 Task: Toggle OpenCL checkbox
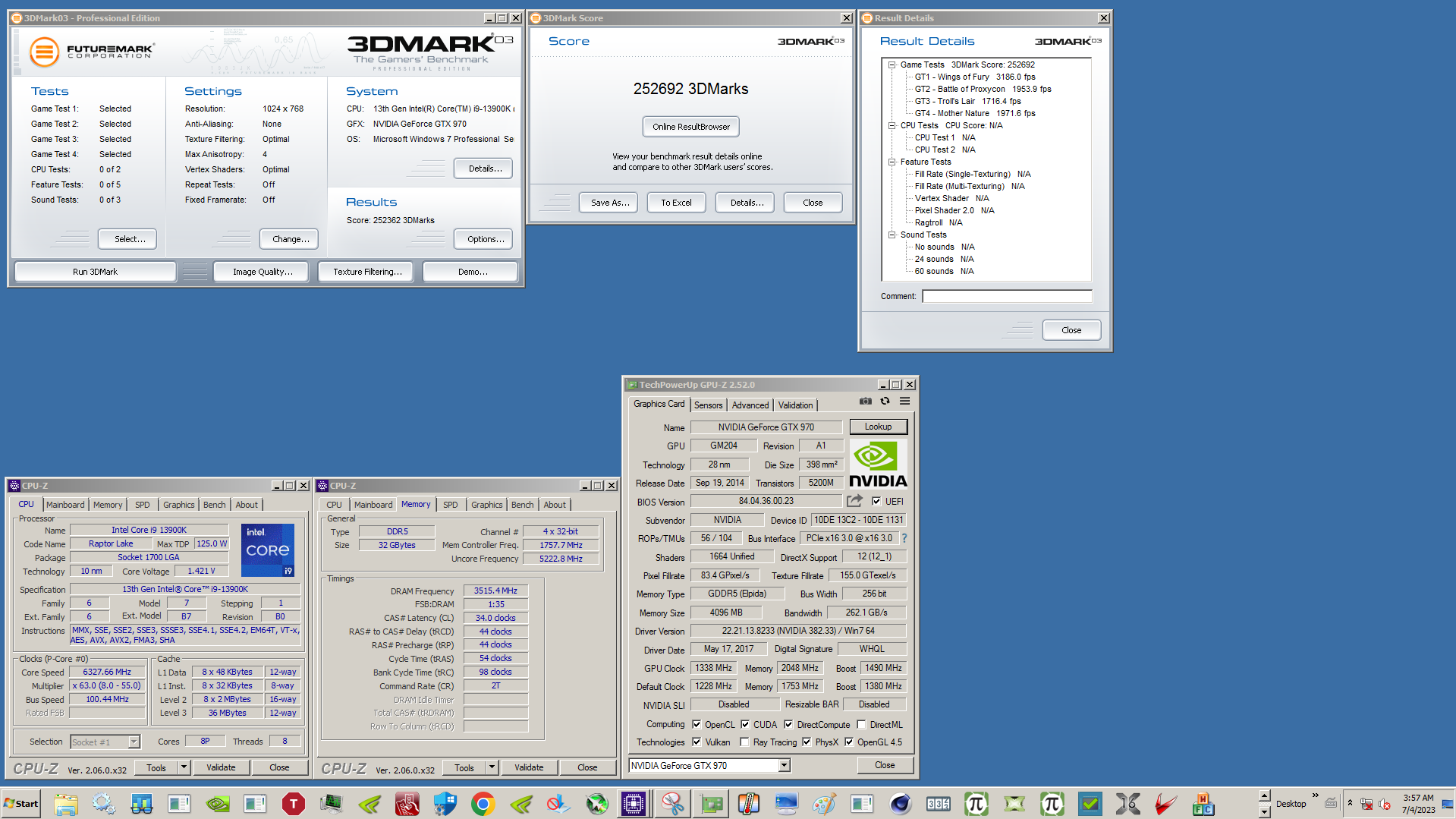click(697, 724)
